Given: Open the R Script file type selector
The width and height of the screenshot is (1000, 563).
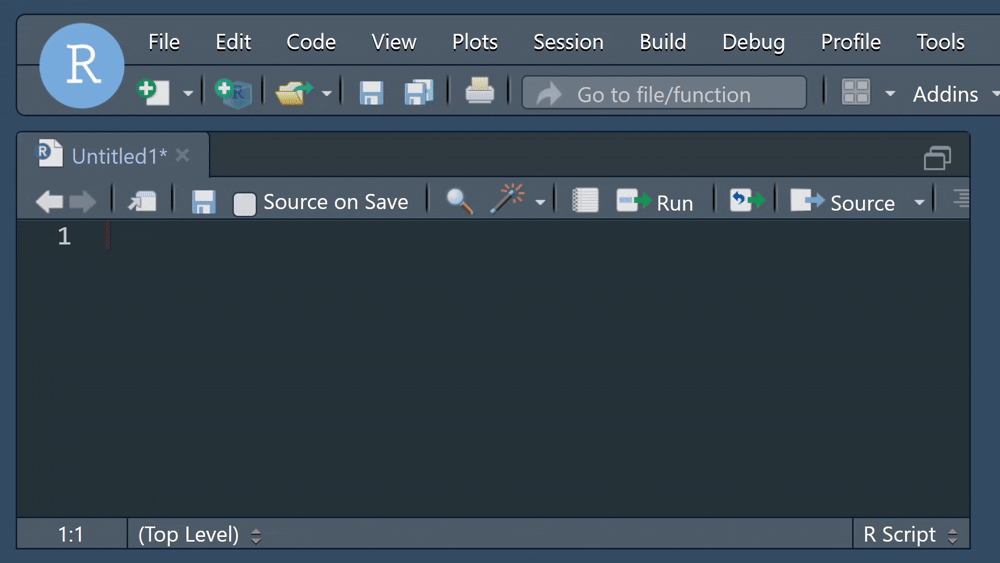Looking at the screenshot, I should pos(910,535).
